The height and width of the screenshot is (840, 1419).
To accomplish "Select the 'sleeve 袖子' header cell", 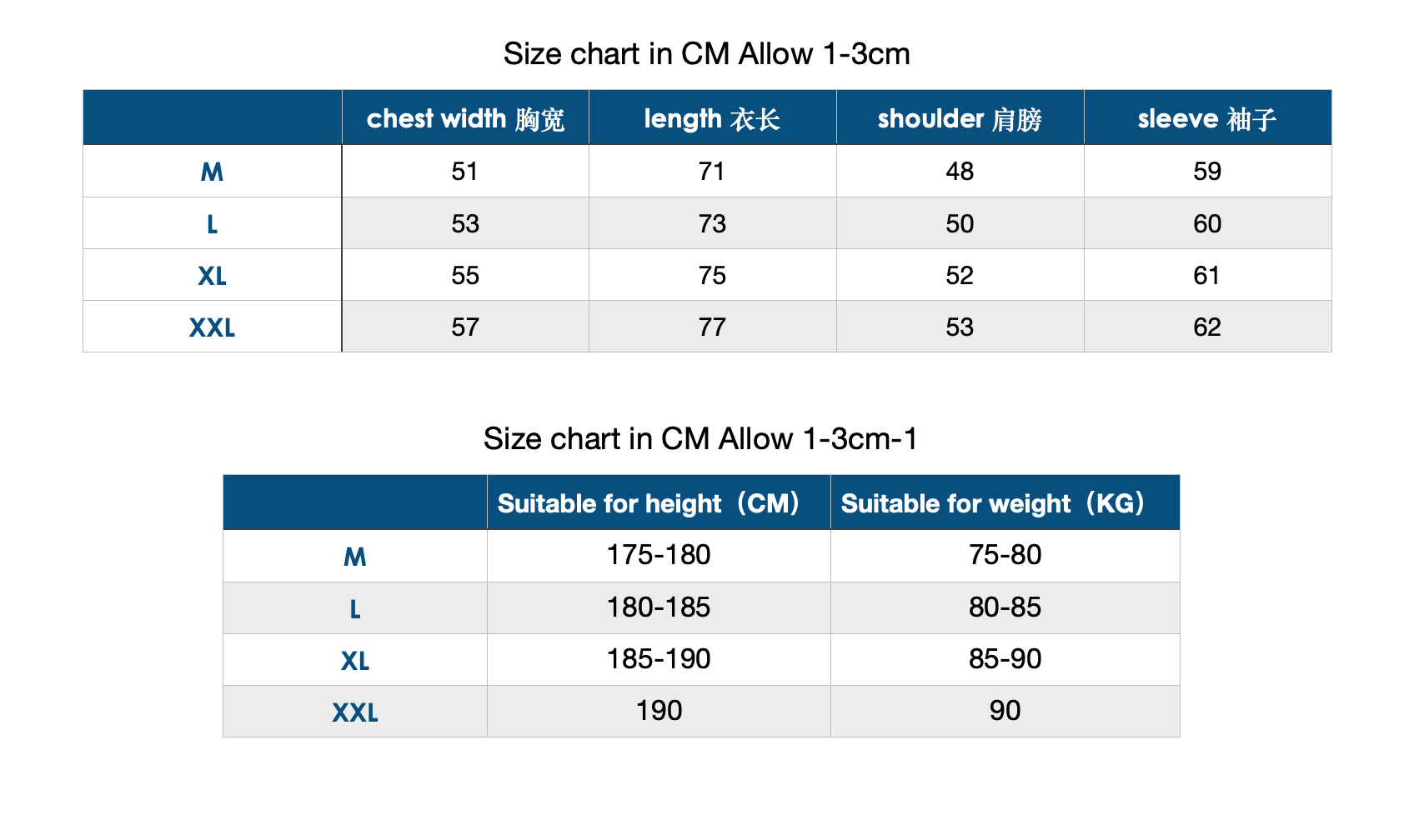I will [x=1207, y=118].
